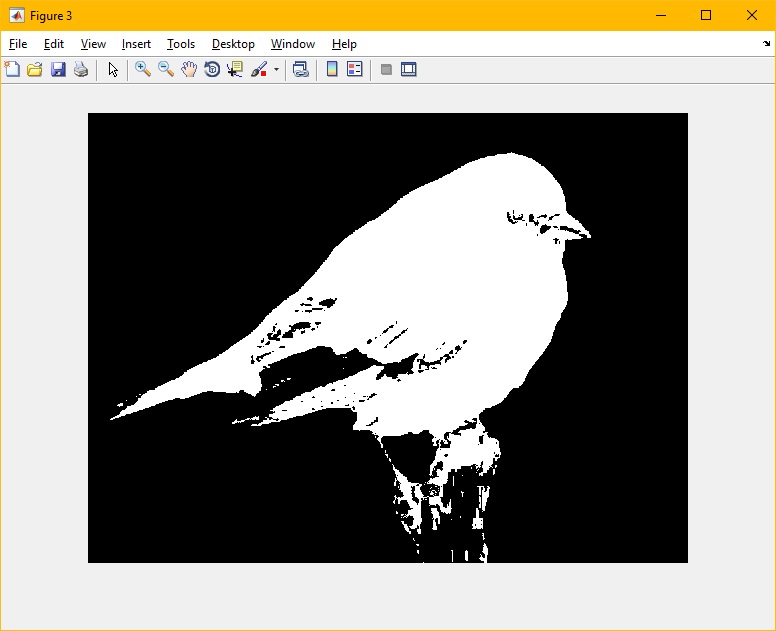This screenshot has width=776, height=631.
Task: Open the Insert menu
Action: [x=136, y=44]
